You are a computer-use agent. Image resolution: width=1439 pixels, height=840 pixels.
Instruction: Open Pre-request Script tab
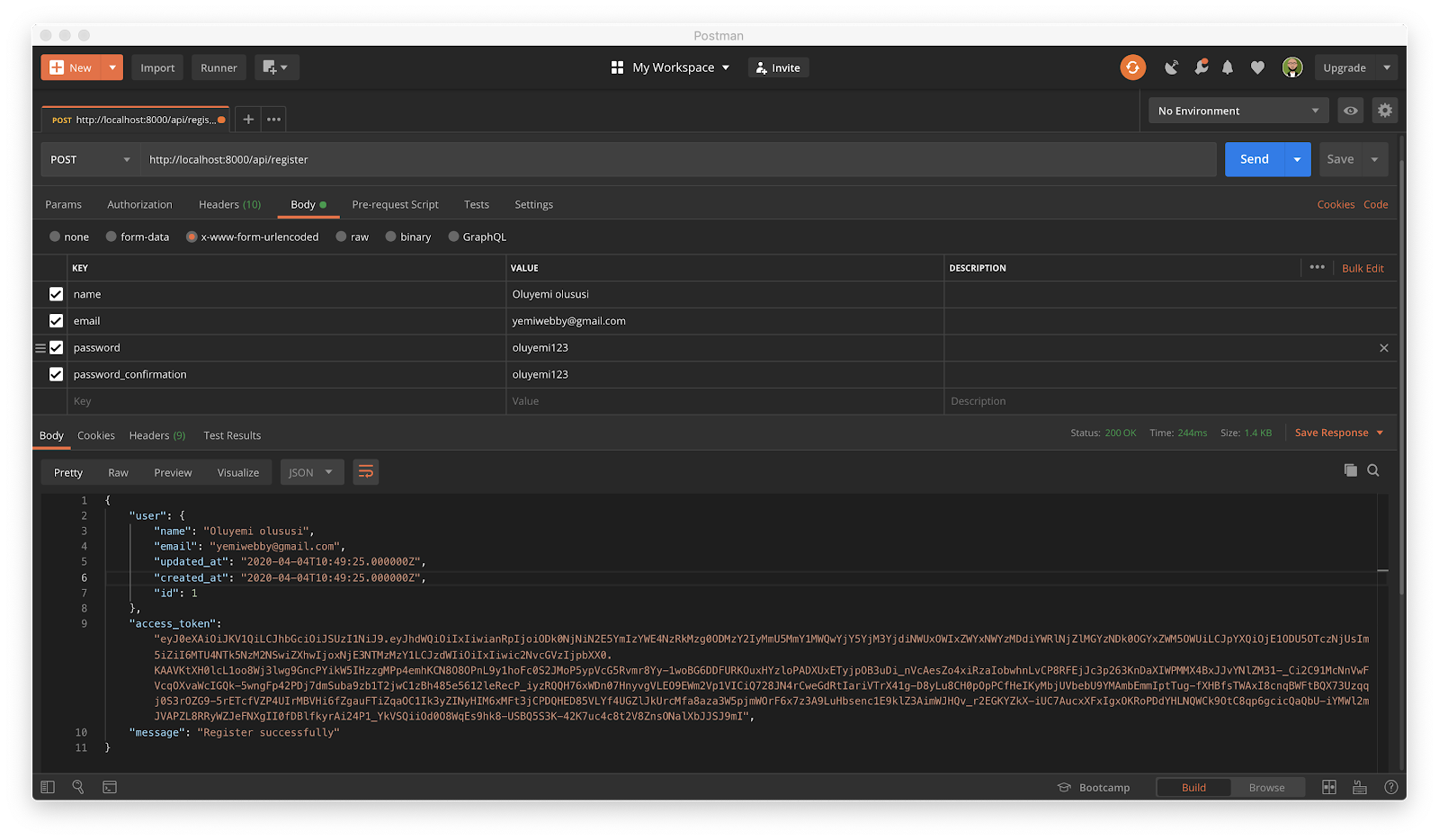point(395,204)
